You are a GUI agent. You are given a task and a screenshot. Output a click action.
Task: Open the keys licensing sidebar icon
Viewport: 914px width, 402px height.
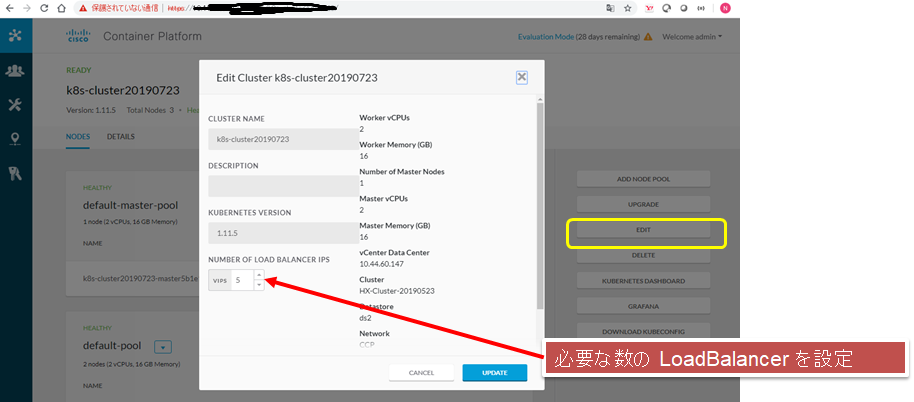[15, 173]
